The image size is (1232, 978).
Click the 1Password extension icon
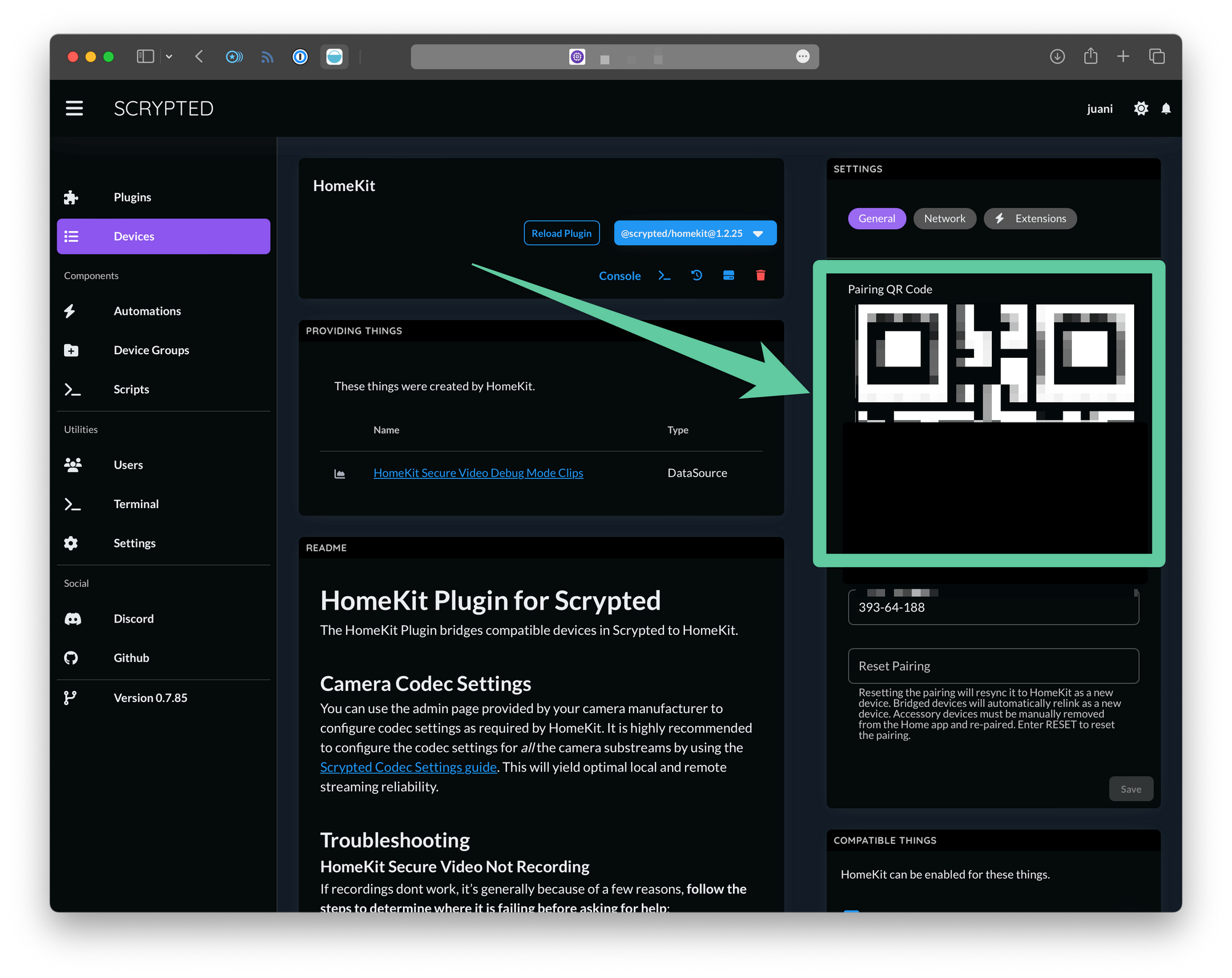click(x=300, y=57)
